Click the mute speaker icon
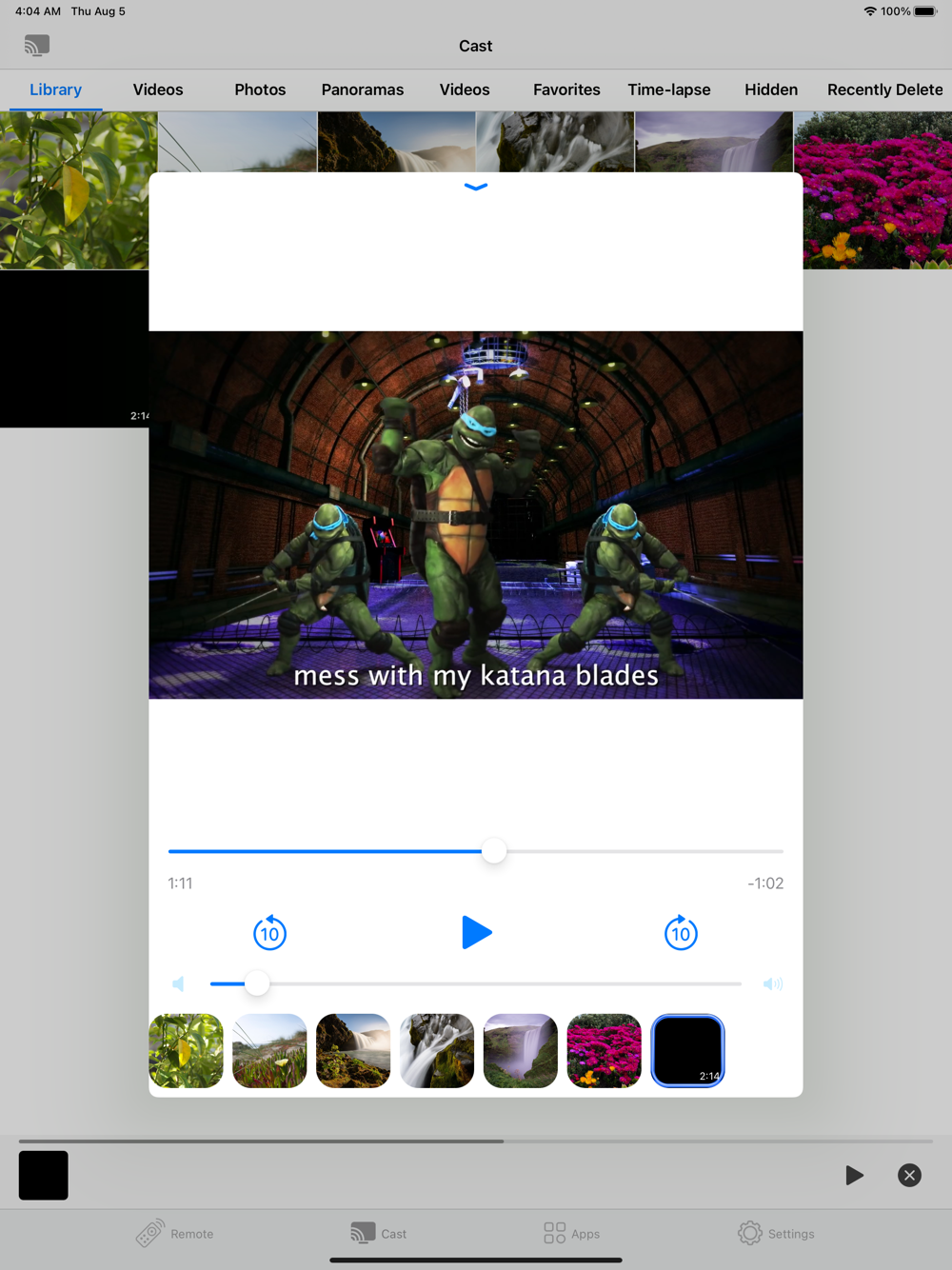This screenshot has height=1270, width=952. click(x=179, y=983)
